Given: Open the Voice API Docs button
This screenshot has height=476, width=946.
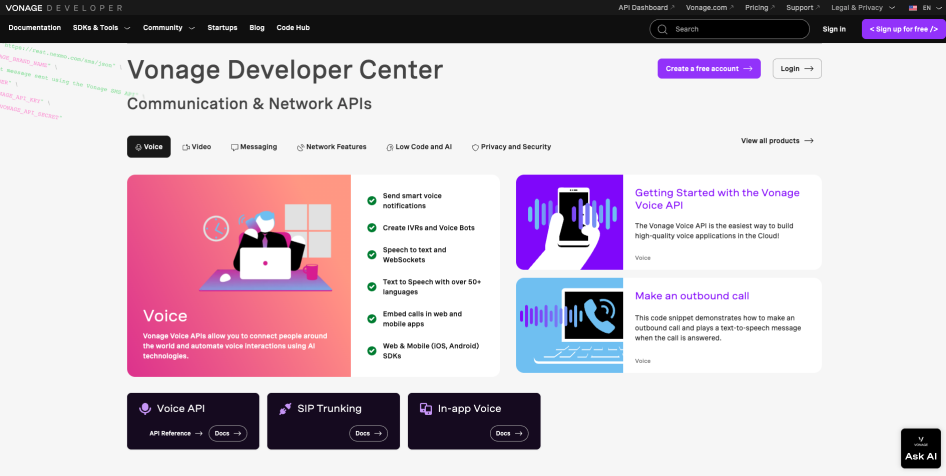Looking at the screenshot, I should coord(227,433).
